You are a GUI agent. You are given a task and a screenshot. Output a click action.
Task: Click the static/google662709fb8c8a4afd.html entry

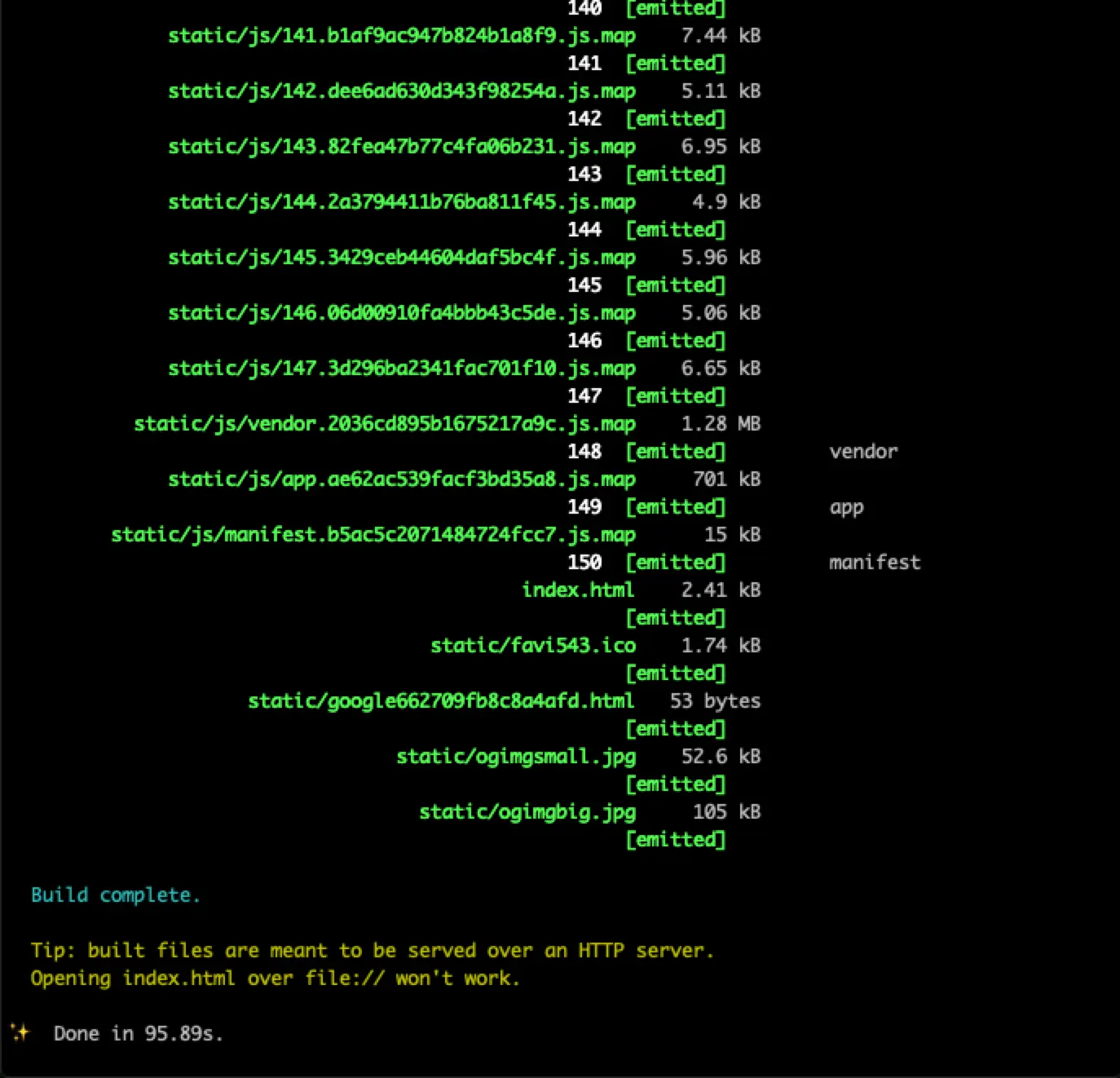click(441, 700)
